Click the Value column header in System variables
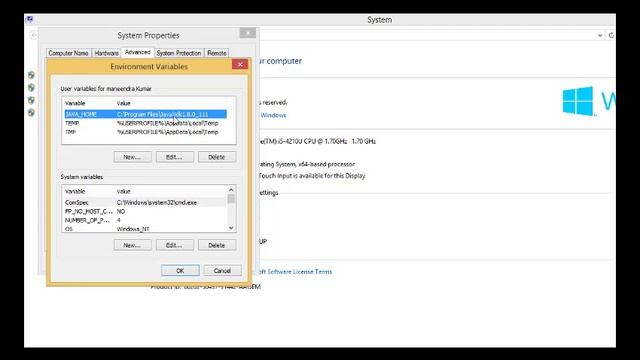640x360 pixels. [124, 191]
